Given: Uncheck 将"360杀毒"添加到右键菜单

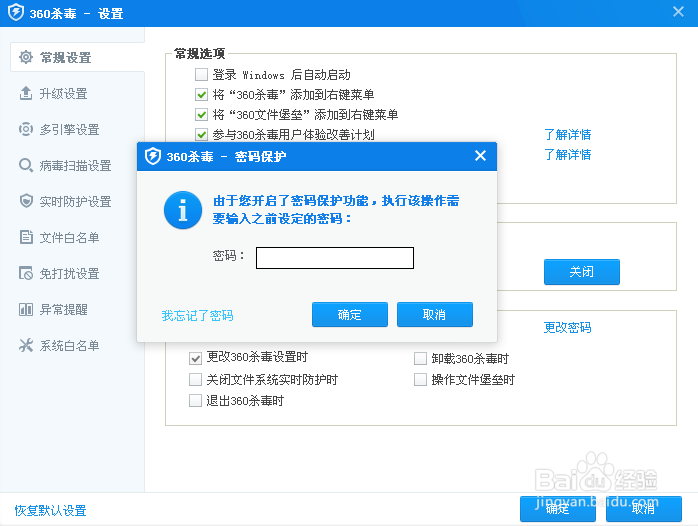Looking at the screenshot, I should click(201, 95).
